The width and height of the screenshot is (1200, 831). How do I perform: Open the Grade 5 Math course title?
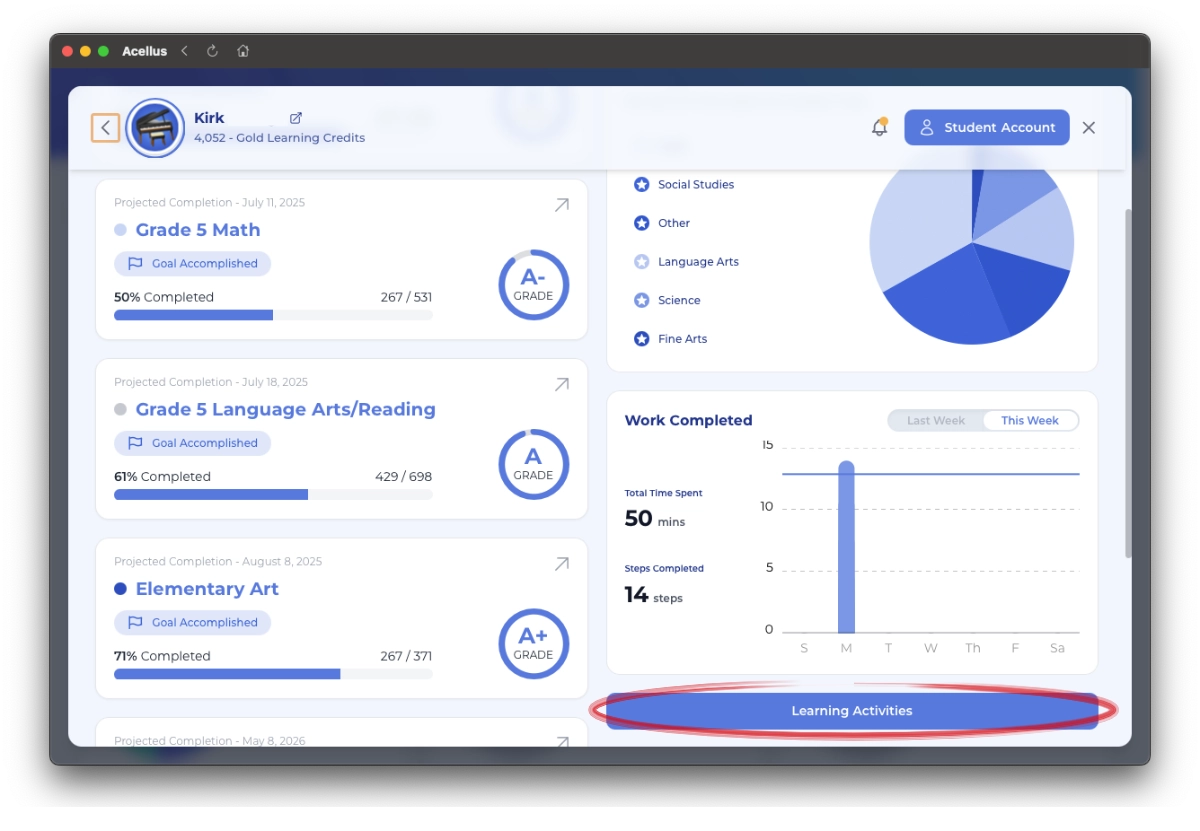(198, 230)
